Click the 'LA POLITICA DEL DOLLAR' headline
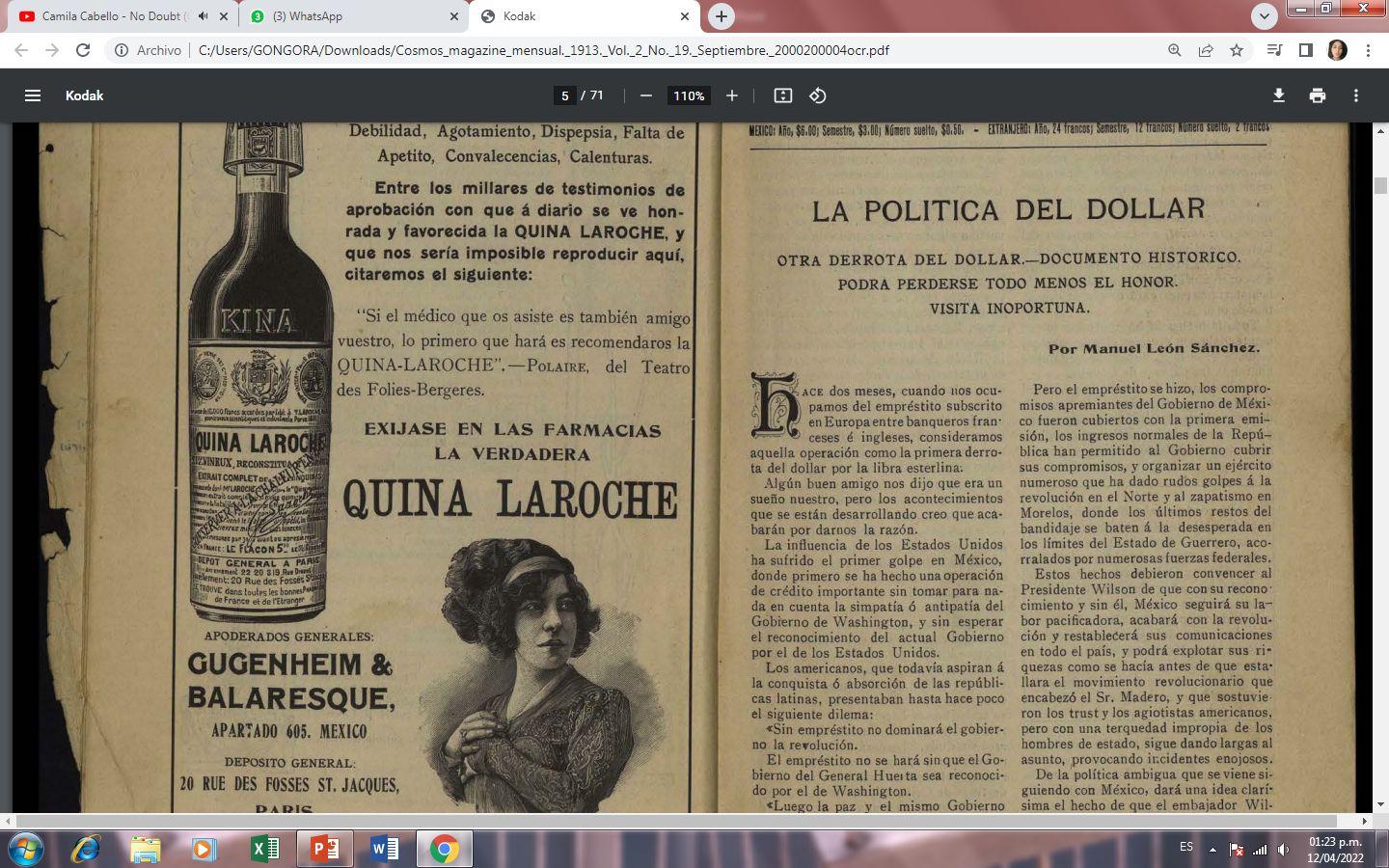Image resolution: width=1389 pixels, height=868 pixels. [1009, 210]
